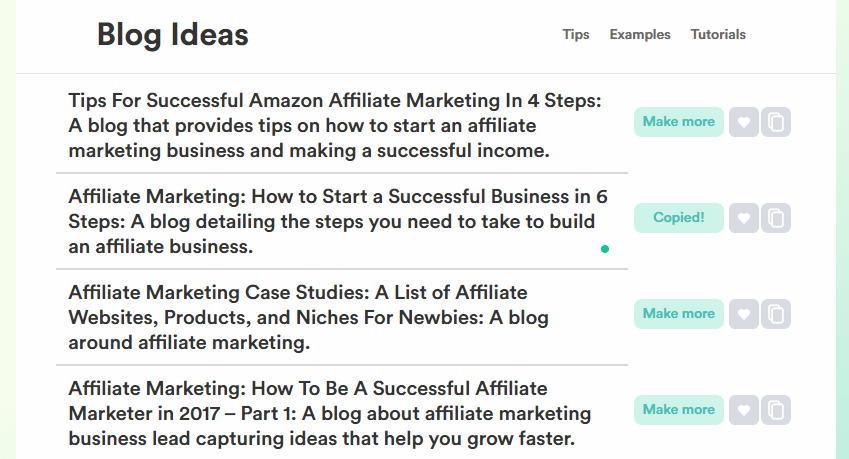This screenshot has width=849, height=459.
Task: Copy the Case Studies blog idea
Action: click(776, 314)
